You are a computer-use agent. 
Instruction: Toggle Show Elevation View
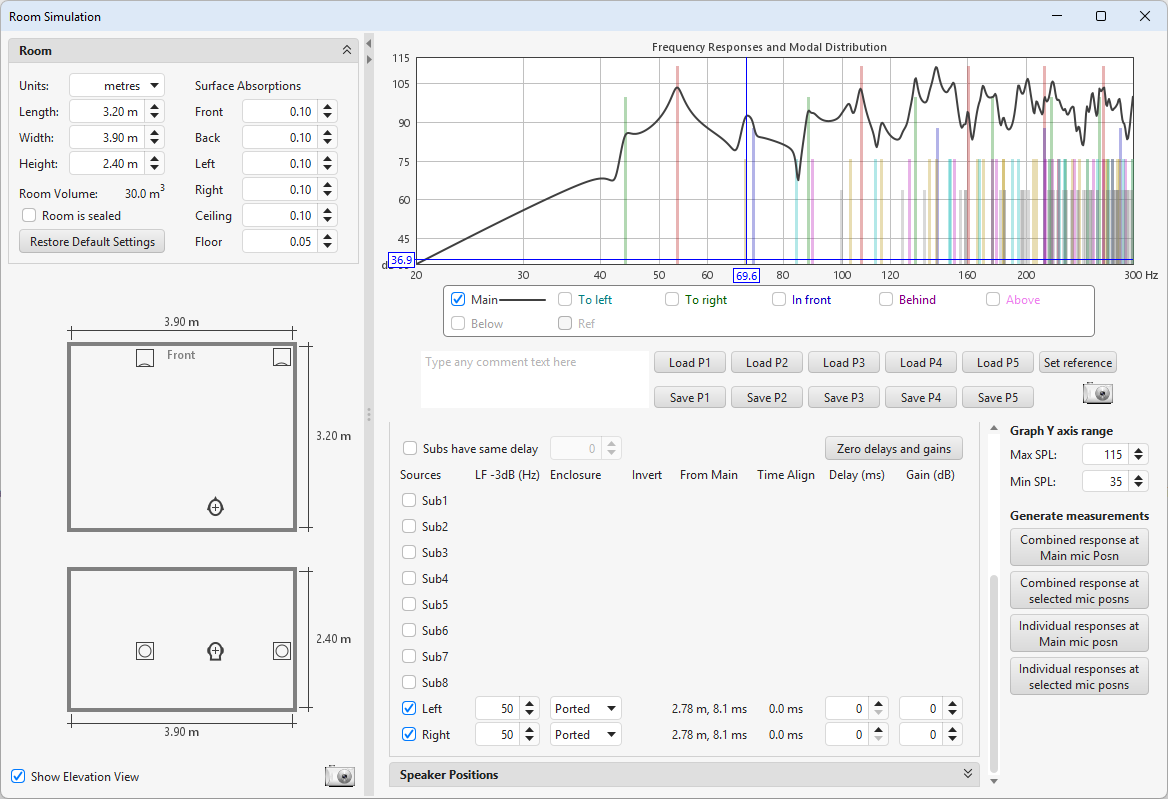[x=18, y=776]
